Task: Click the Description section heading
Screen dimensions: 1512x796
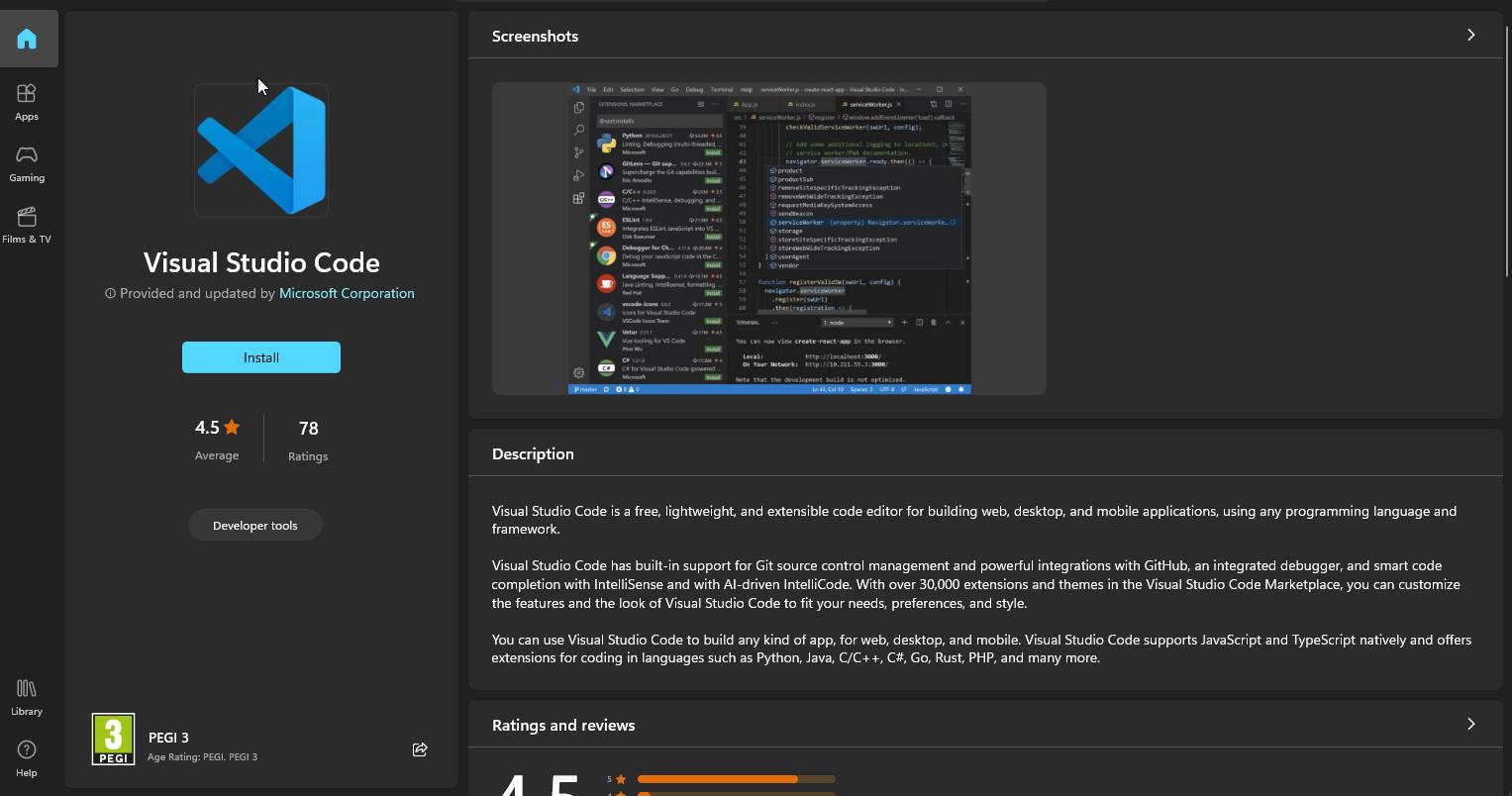Action: point(533,453)
